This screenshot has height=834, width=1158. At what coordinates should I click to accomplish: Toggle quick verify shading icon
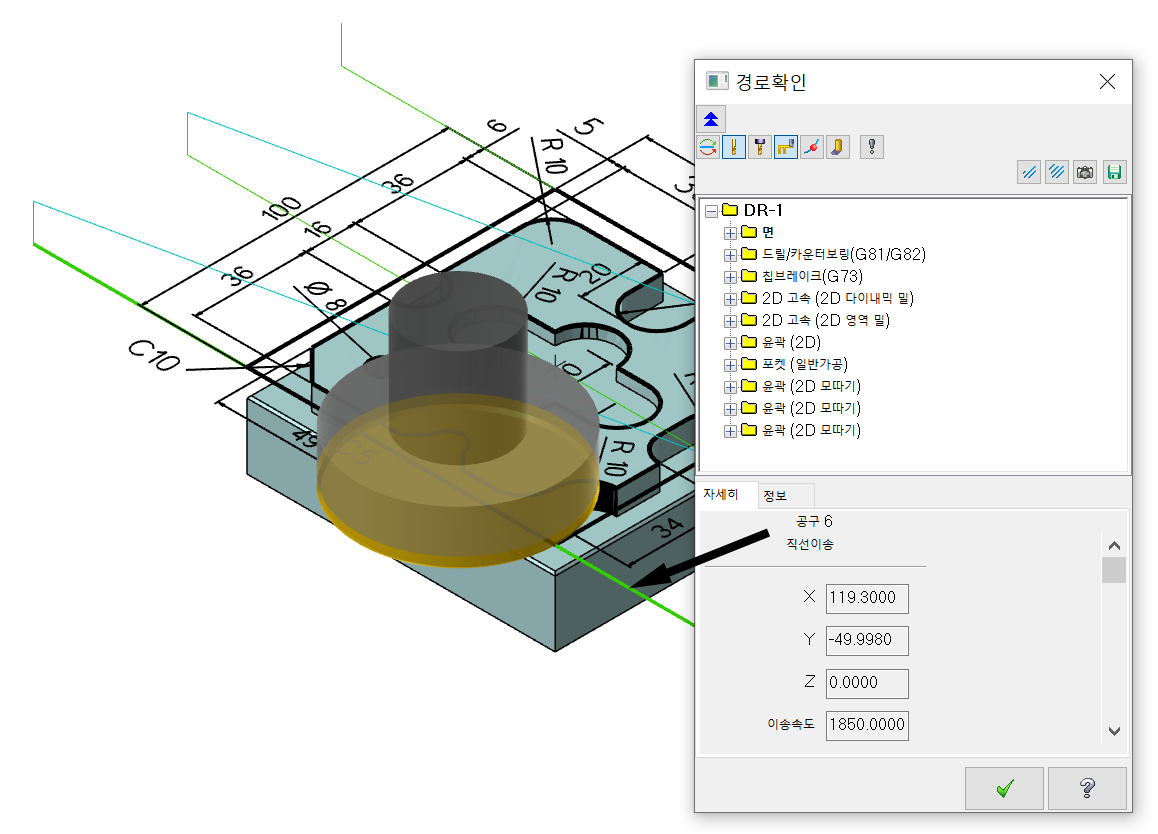(x=837, y=147)
